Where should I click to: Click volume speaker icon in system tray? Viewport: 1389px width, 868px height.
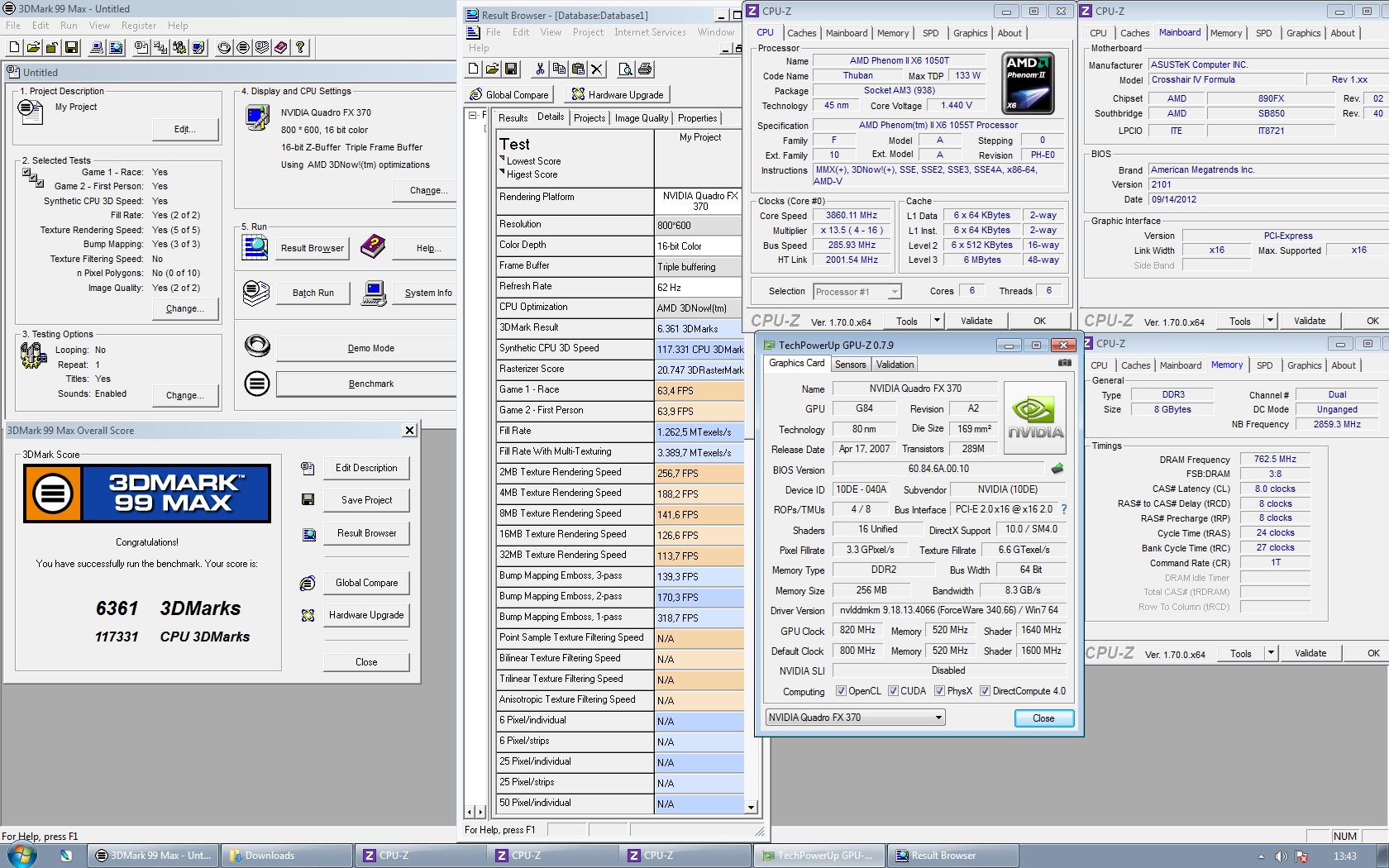click(1281, 856)
